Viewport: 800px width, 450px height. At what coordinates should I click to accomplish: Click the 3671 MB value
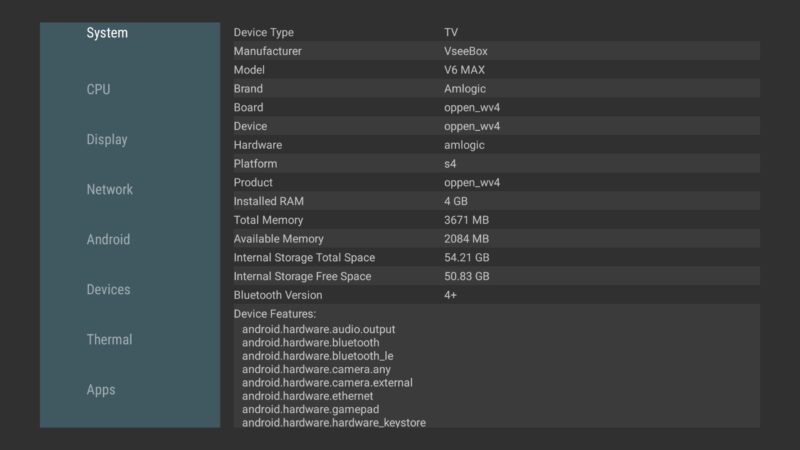tap(466, 220)
